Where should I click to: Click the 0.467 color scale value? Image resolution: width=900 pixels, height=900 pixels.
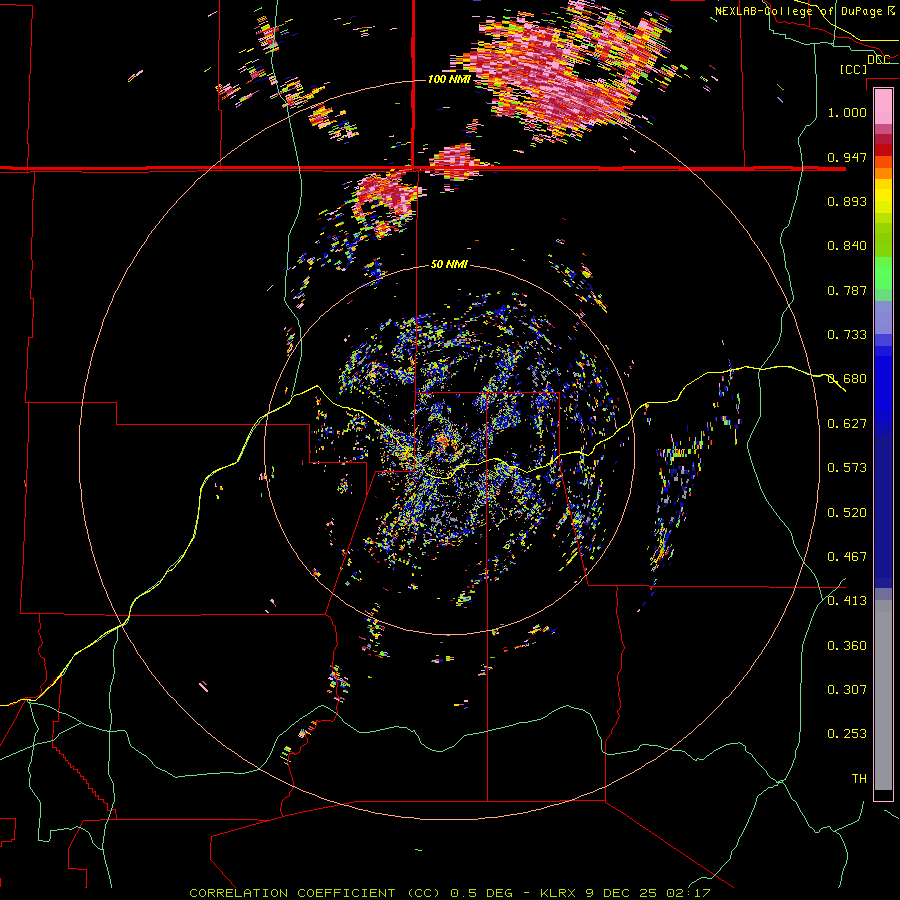tap(847, 557)
